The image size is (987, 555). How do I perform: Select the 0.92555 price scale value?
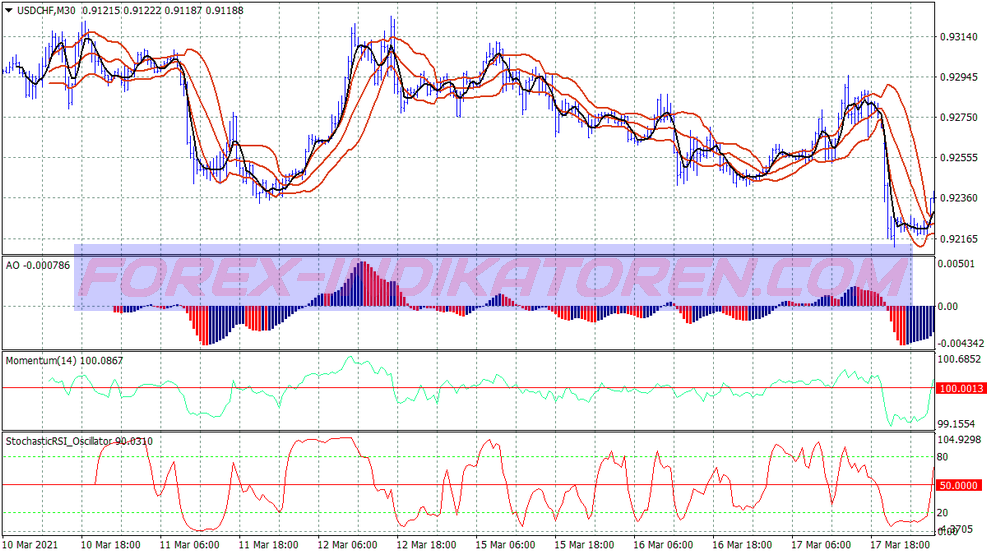coord(959,158)
